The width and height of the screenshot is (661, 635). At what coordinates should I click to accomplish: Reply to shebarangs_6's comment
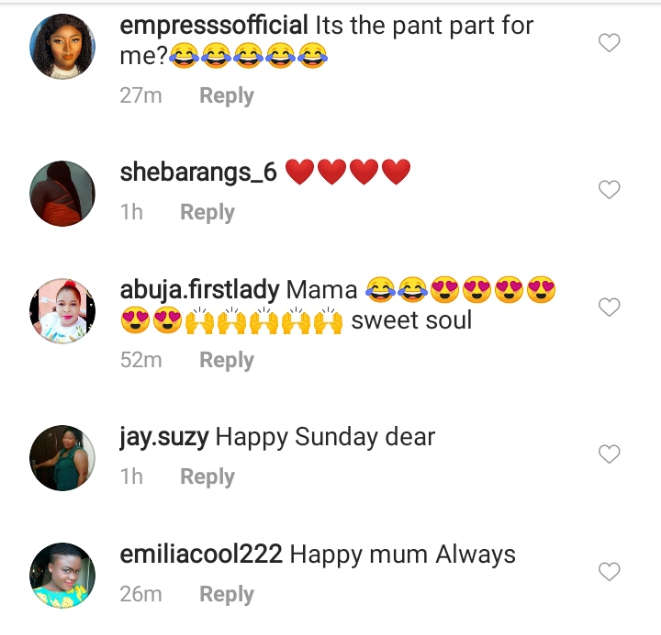(207, 212)
